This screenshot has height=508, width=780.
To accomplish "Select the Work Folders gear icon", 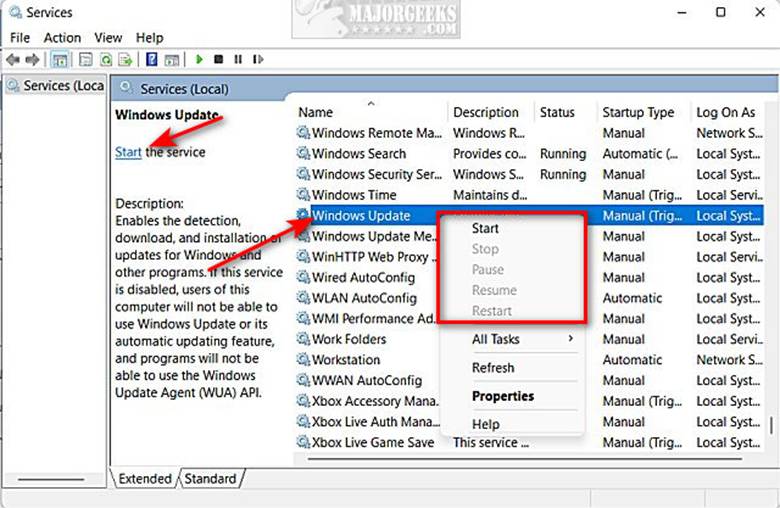I will pyautogui.click(x=303, y=339).
